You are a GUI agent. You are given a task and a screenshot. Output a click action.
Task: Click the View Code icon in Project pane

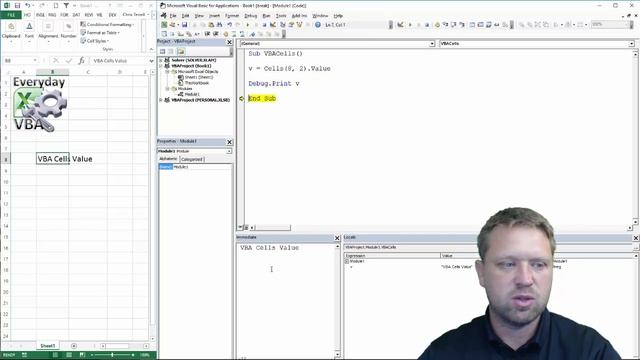(x=162, y=51)
